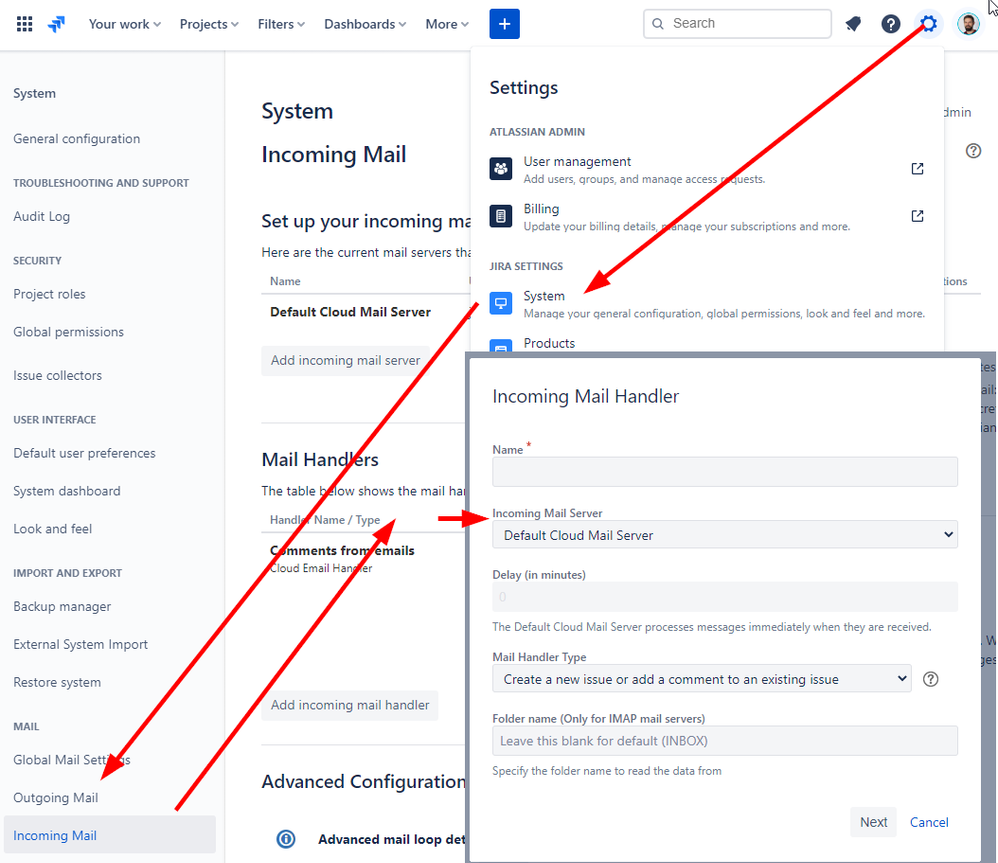Click the Jira logo icon
The height and width of the screenshot is (863, 998).
[57, 24]
